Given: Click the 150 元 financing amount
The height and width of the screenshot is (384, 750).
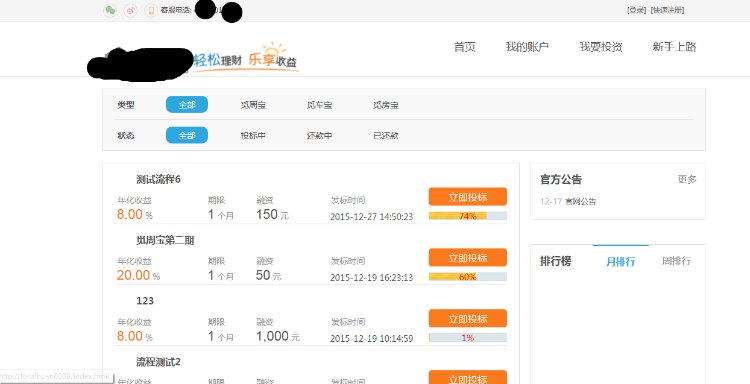Looking at the screenshot, I should click(273, 215).
